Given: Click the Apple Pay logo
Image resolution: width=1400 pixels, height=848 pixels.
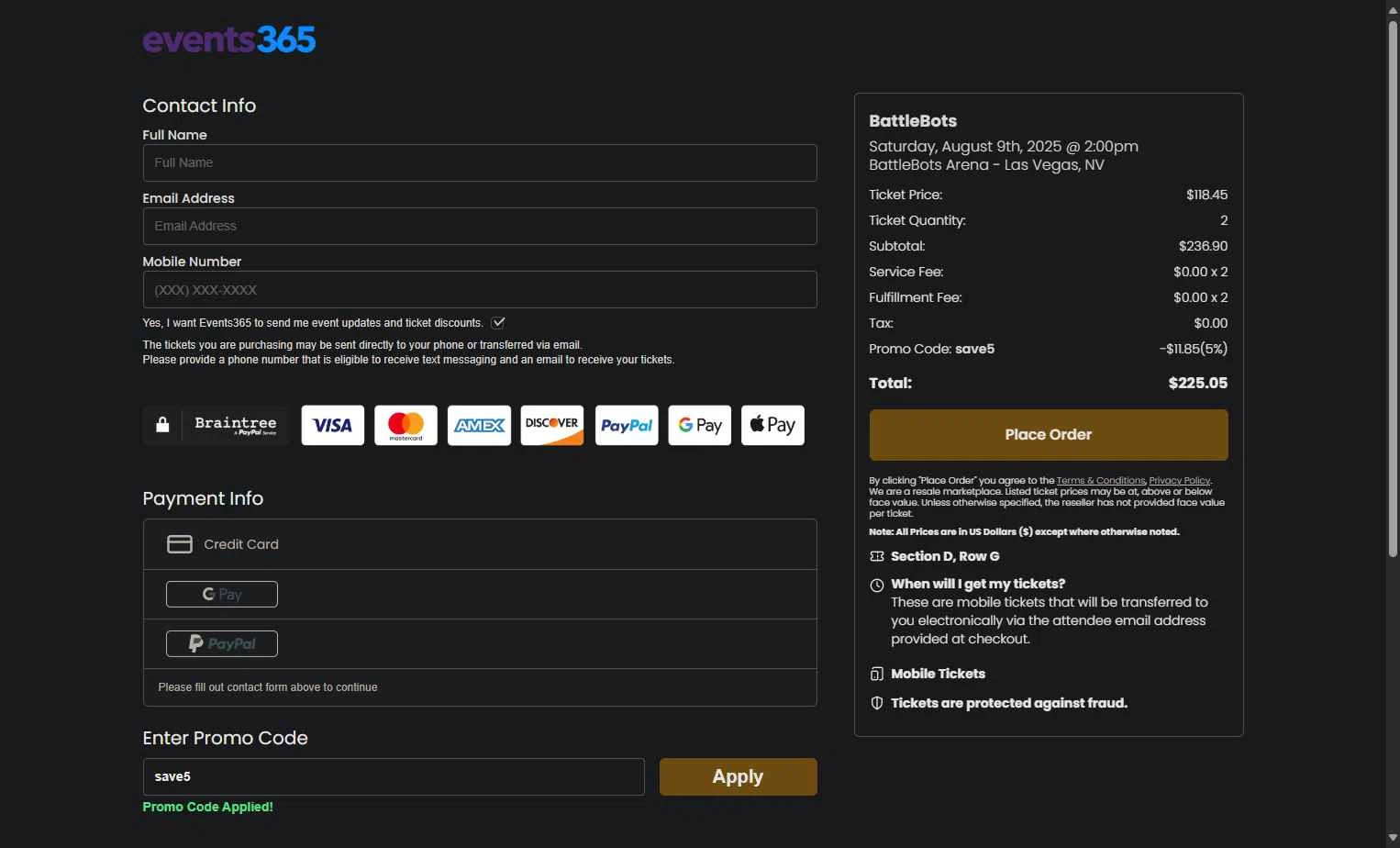Looking at the screenshot, I should pos(772,425).
